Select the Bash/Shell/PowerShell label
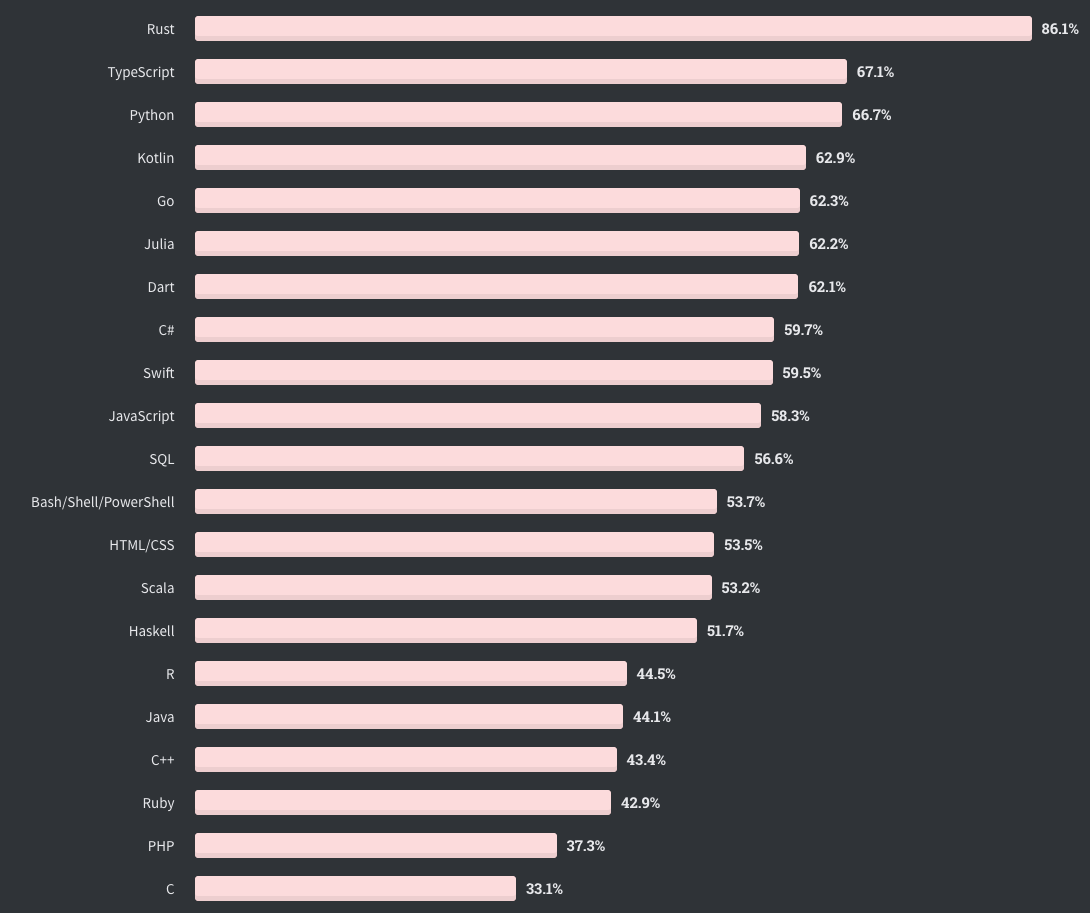The width and height of the screenshot is (1090, 913). [x=103, y=502]
